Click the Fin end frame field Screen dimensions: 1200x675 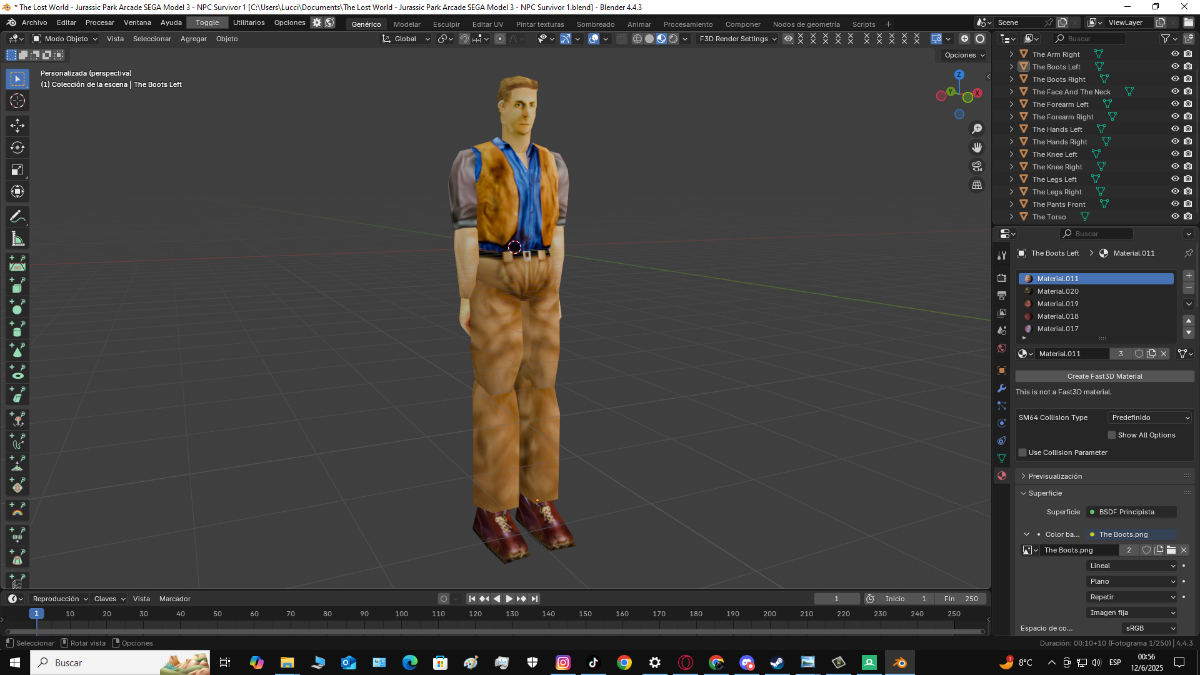tap(962, 598)
